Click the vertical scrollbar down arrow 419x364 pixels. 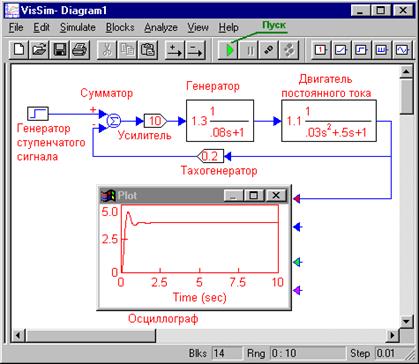(406, 321)
